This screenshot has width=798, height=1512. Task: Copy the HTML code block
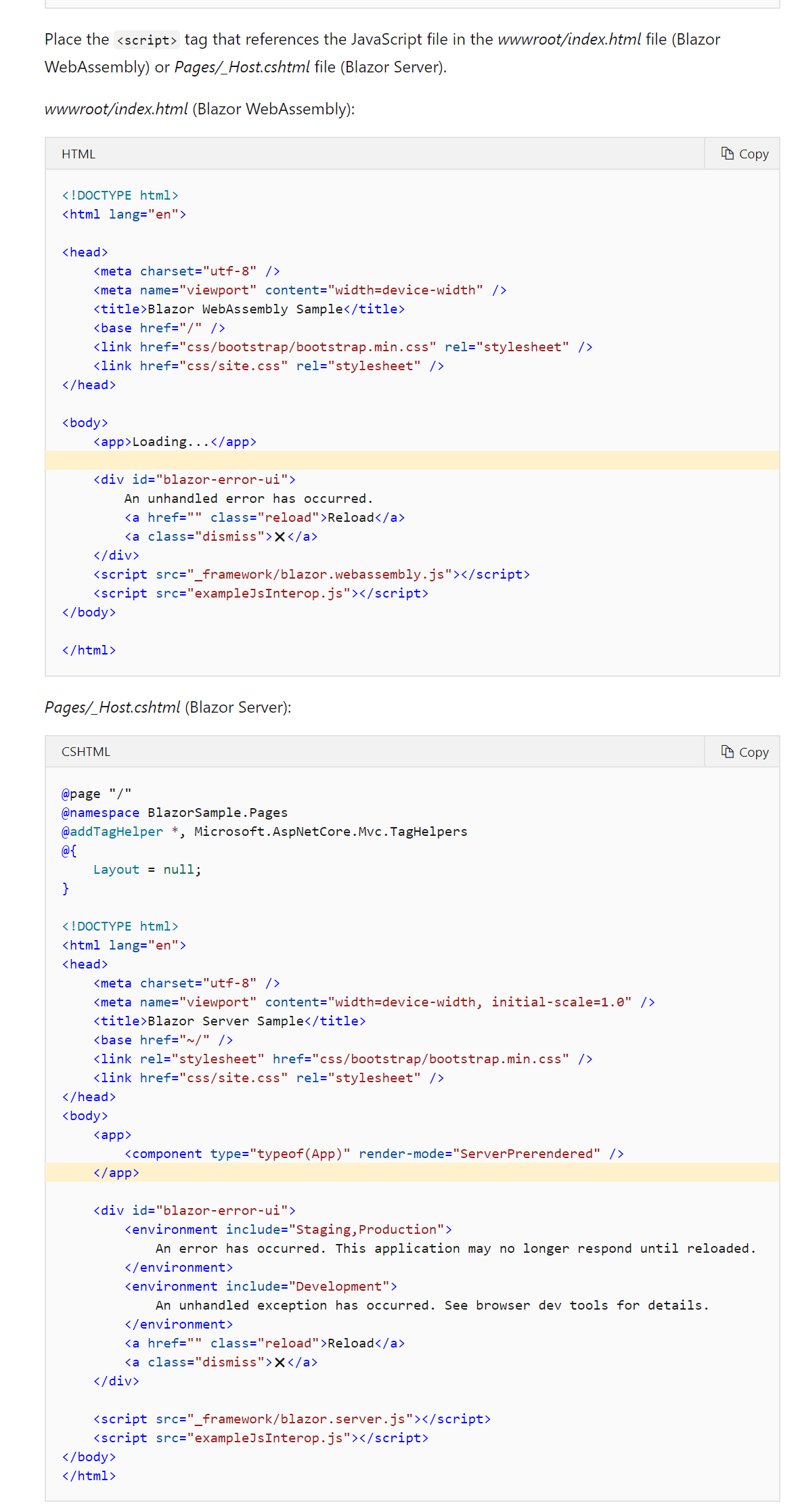[744, 154]
